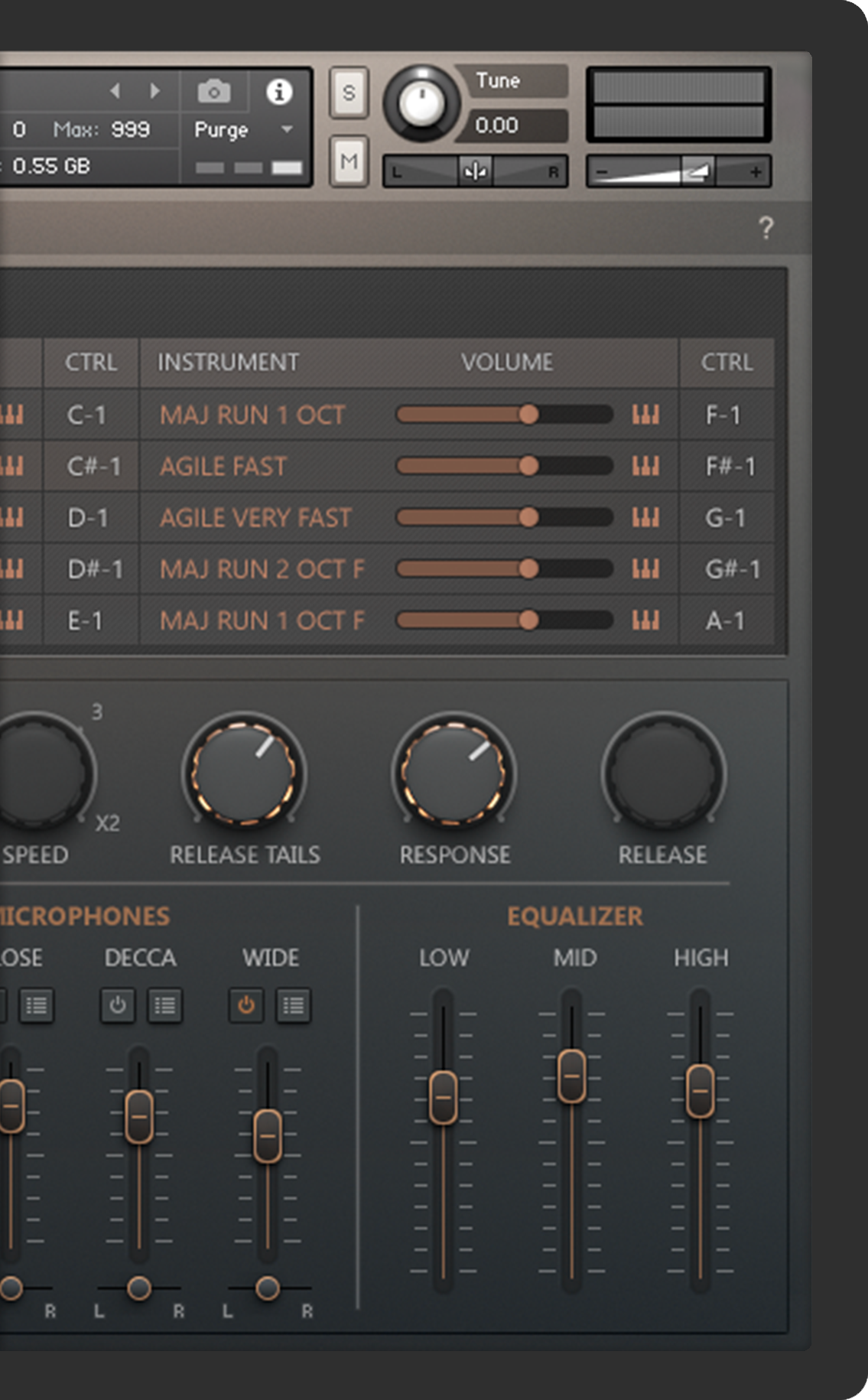Click the plus button on volume control

(x=756, y=172)
